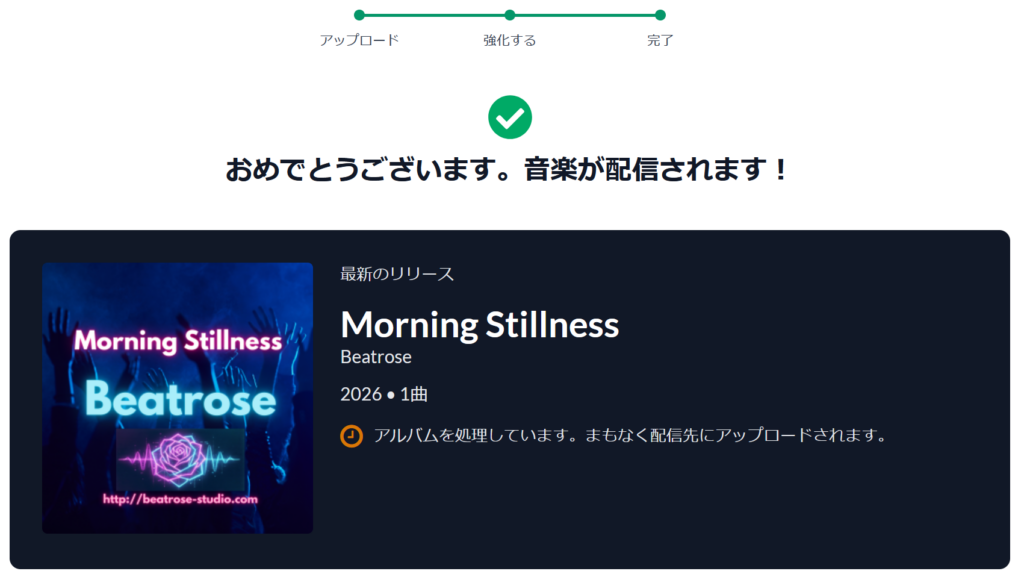1024x577 pixels.
Task: Click the beatrose-studio.com URL on the cover
Action: point(180,498)
